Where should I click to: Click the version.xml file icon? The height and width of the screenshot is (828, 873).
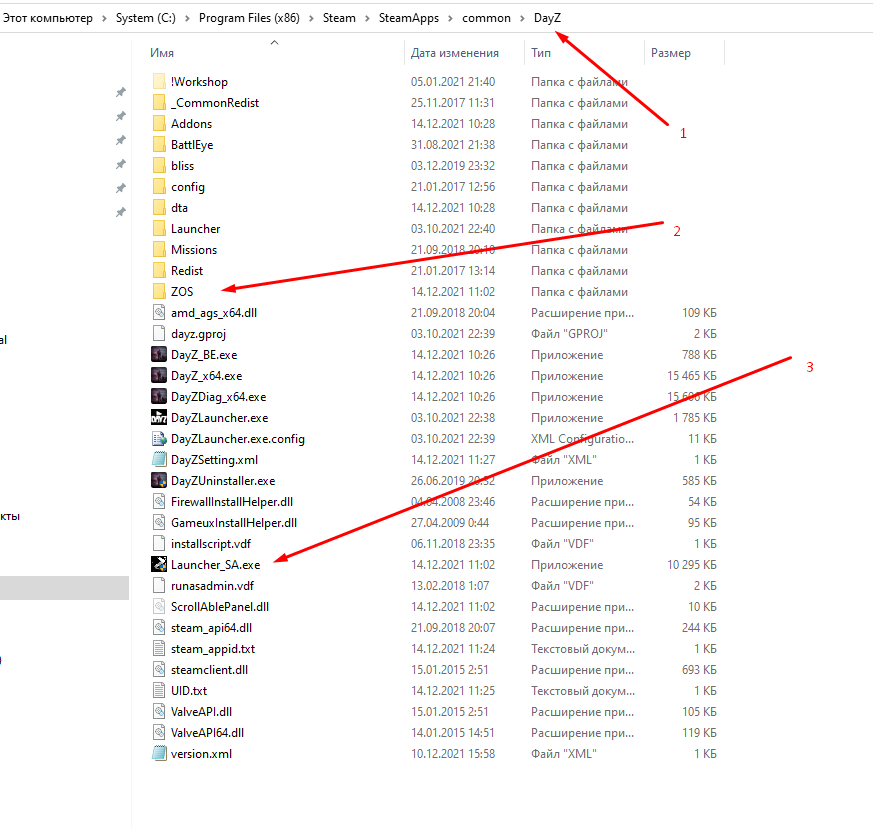pyautogui.click(x=159, y=754)
